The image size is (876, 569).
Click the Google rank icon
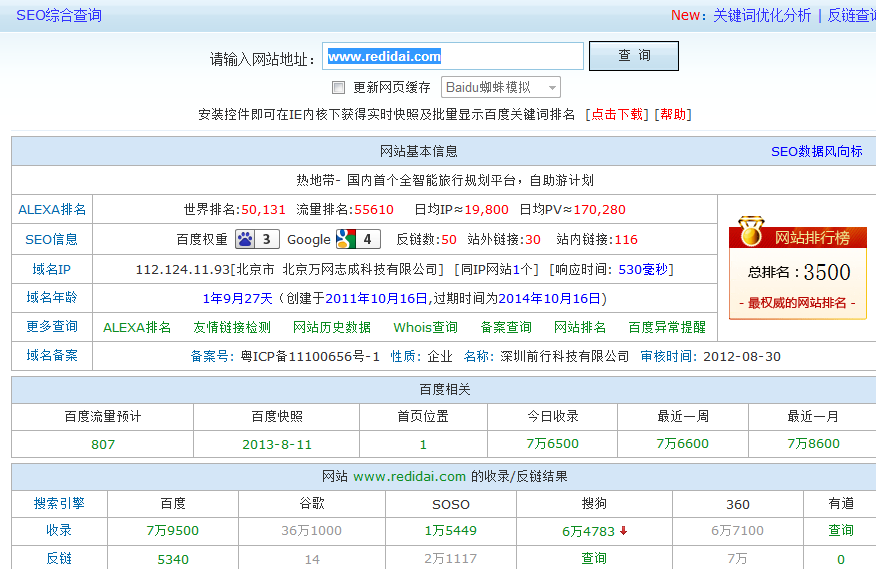pos(358,239)
